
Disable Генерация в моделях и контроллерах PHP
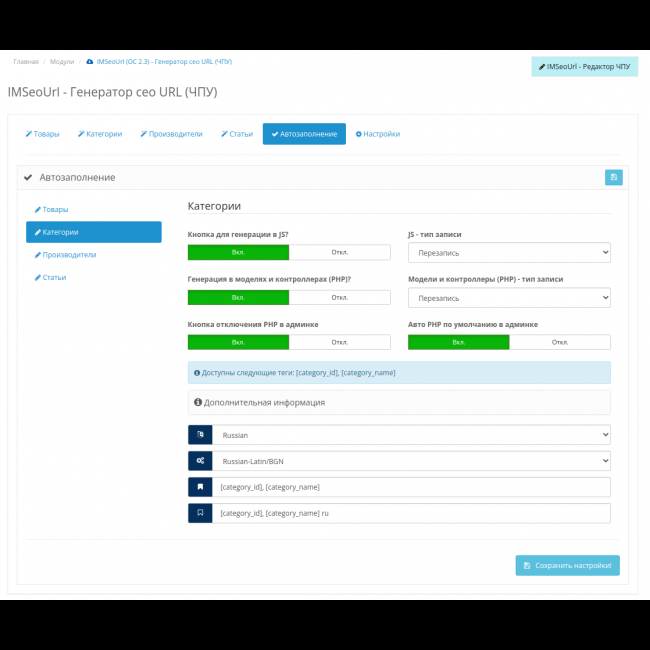(339, 297)
